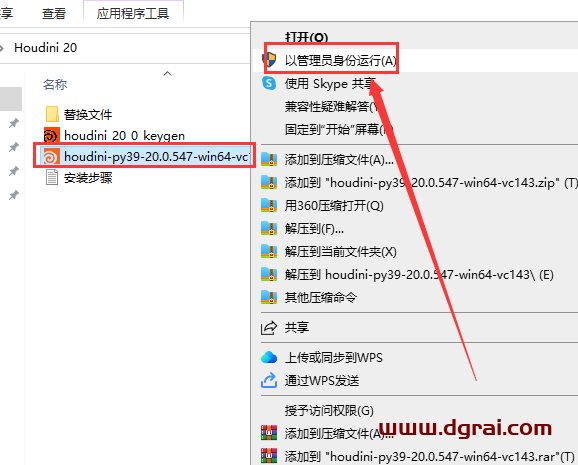Click the 名称 column header
Image resolution: width=578 pixels, height=465 pixels.
tap(55, 84)
